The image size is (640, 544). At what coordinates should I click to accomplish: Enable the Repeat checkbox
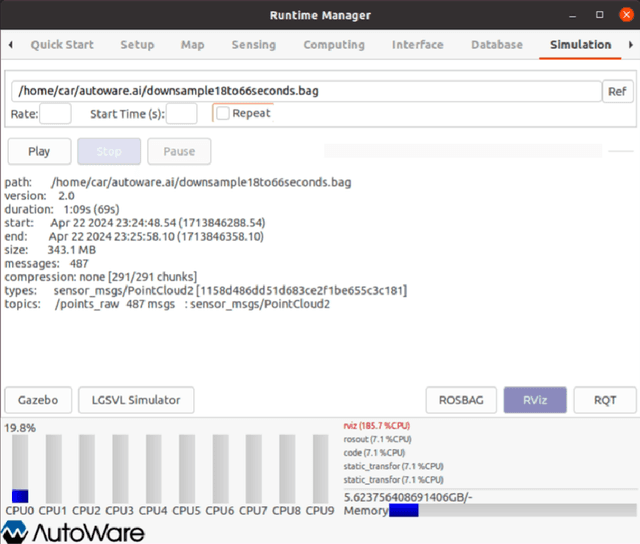point(222,114)
